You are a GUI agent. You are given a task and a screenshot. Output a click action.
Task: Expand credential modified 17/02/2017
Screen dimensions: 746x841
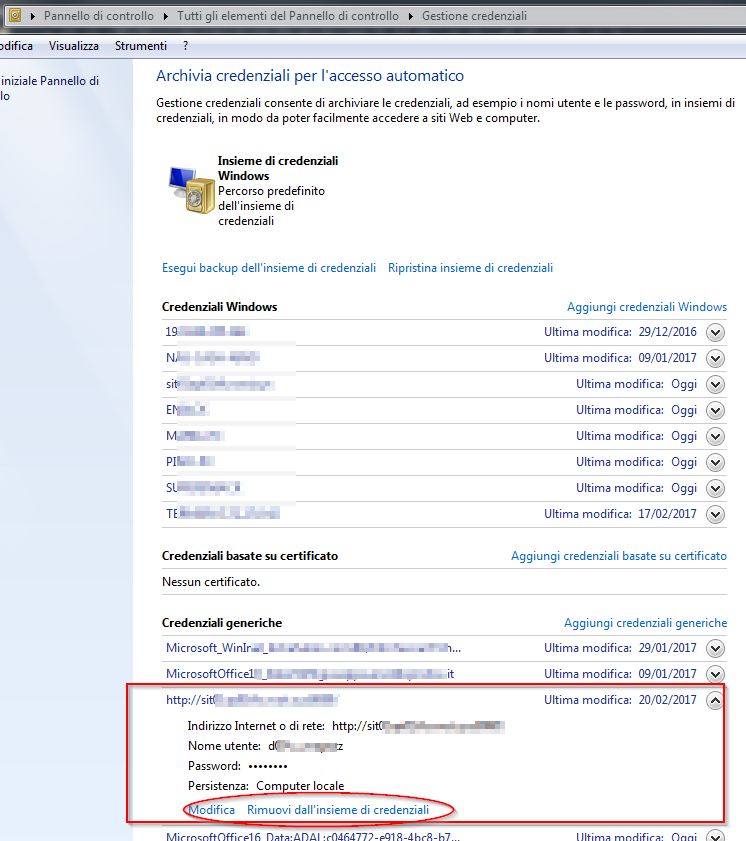click(715, 514)
